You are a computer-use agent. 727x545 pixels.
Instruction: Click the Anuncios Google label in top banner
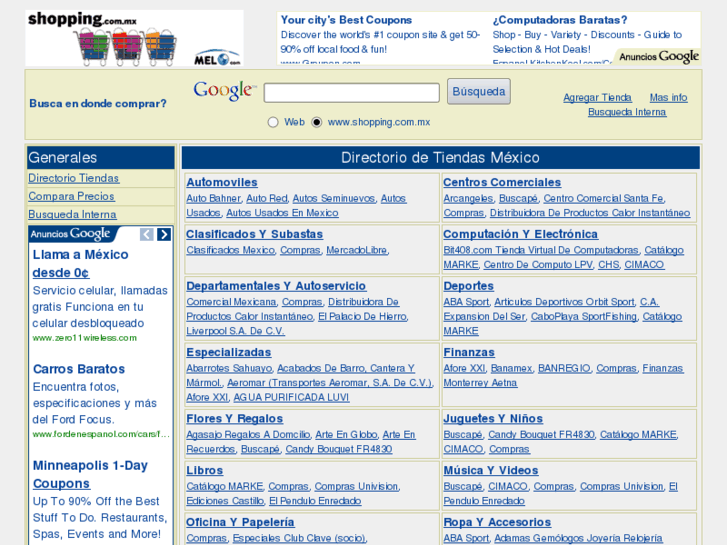(659, 57)
